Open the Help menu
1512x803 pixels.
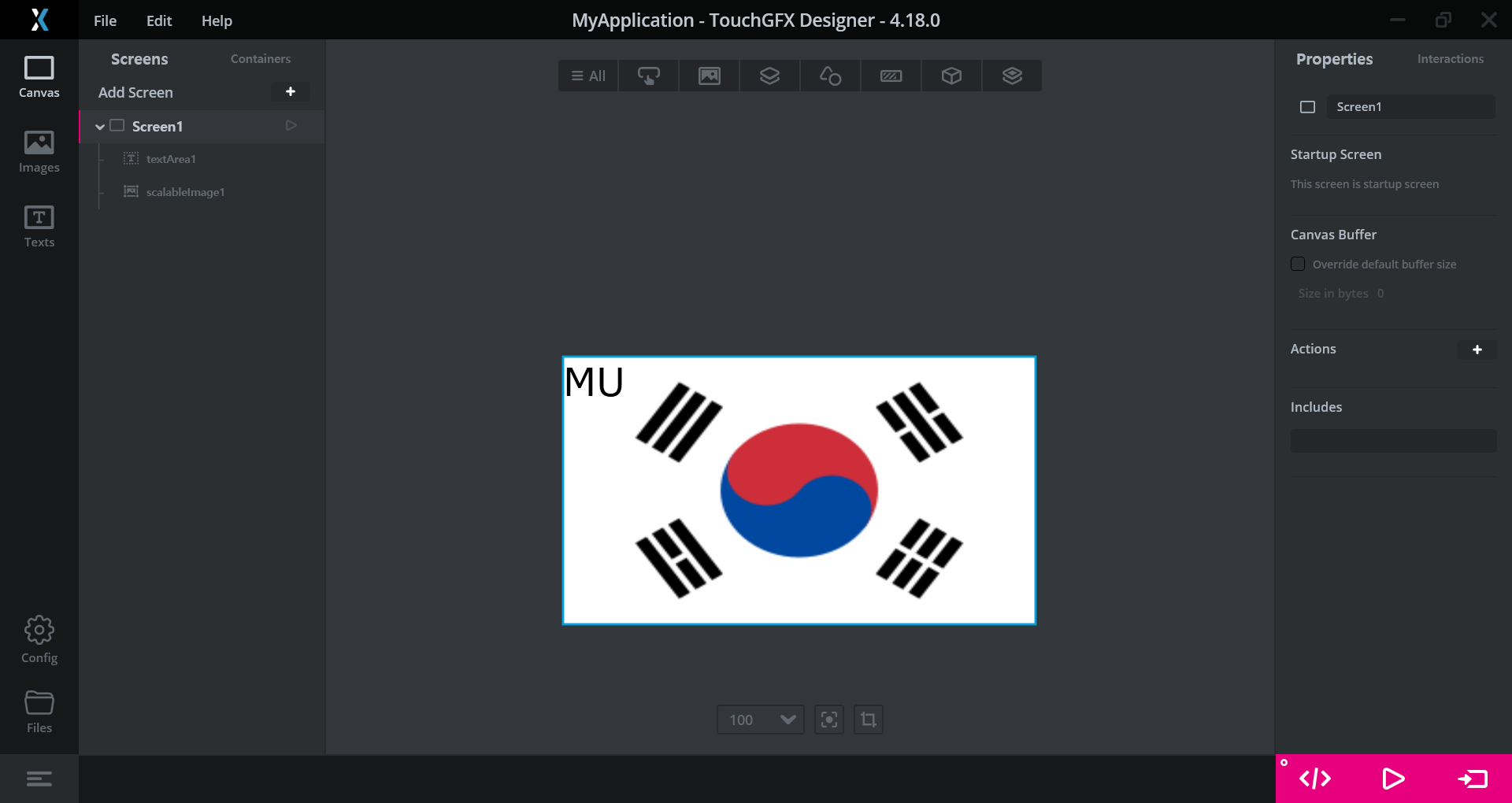[217, 20]
